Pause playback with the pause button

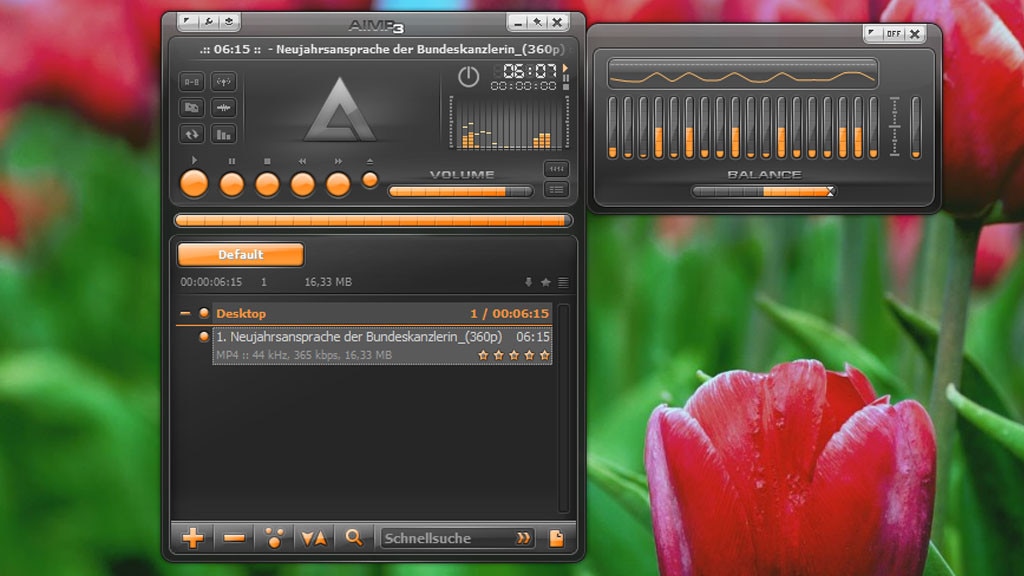coord(231,184)
